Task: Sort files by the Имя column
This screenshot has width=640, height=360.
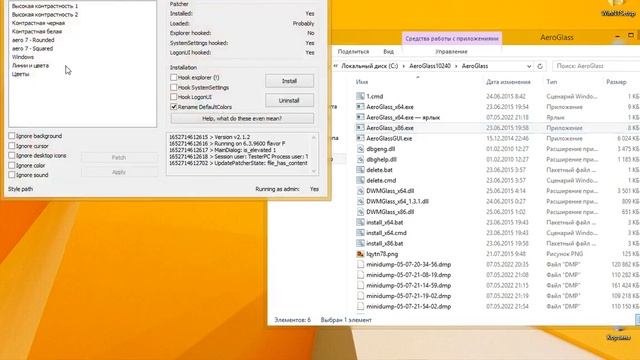Action: tap(362, 82)
